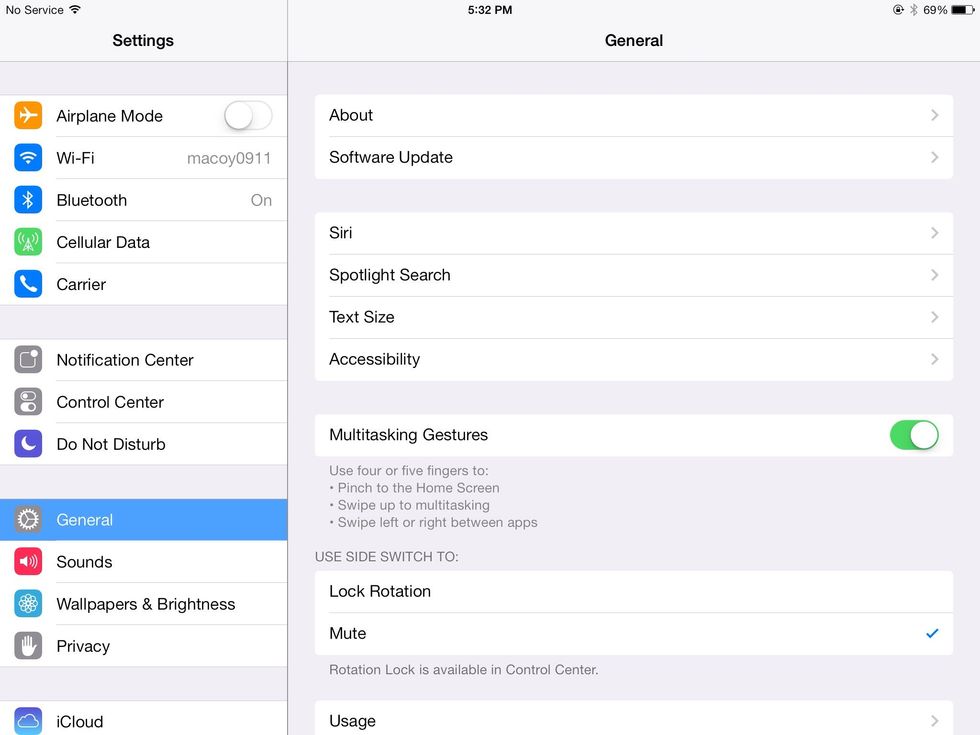The height and width of the screenshot is (735, 980).
Task: Open Notification Center settings
Action: 125,360
